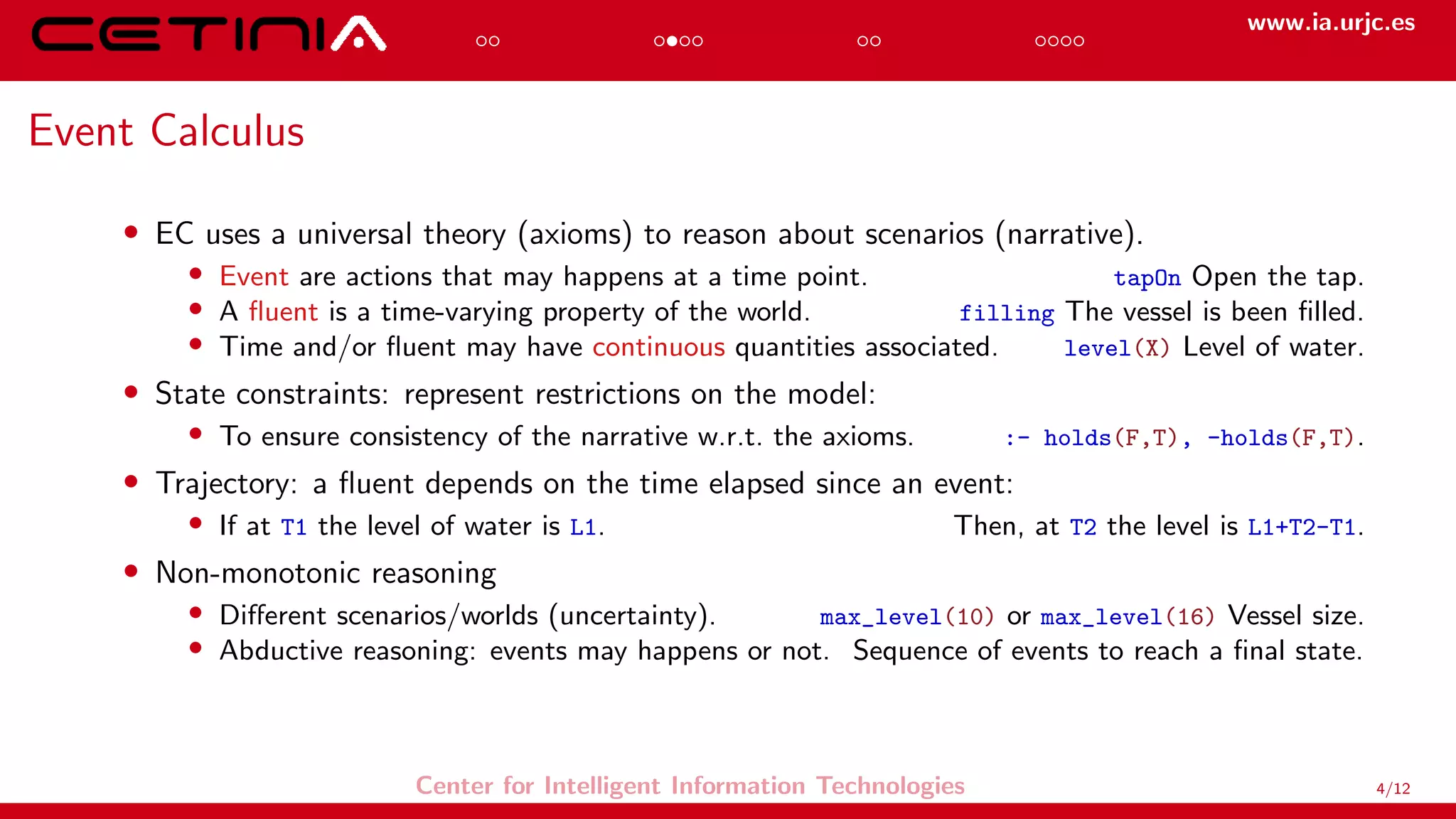The width and height of the screenshot is (1456, 819).
Task: Click the tapOn code term
Action: click(x=1147, y=278)
